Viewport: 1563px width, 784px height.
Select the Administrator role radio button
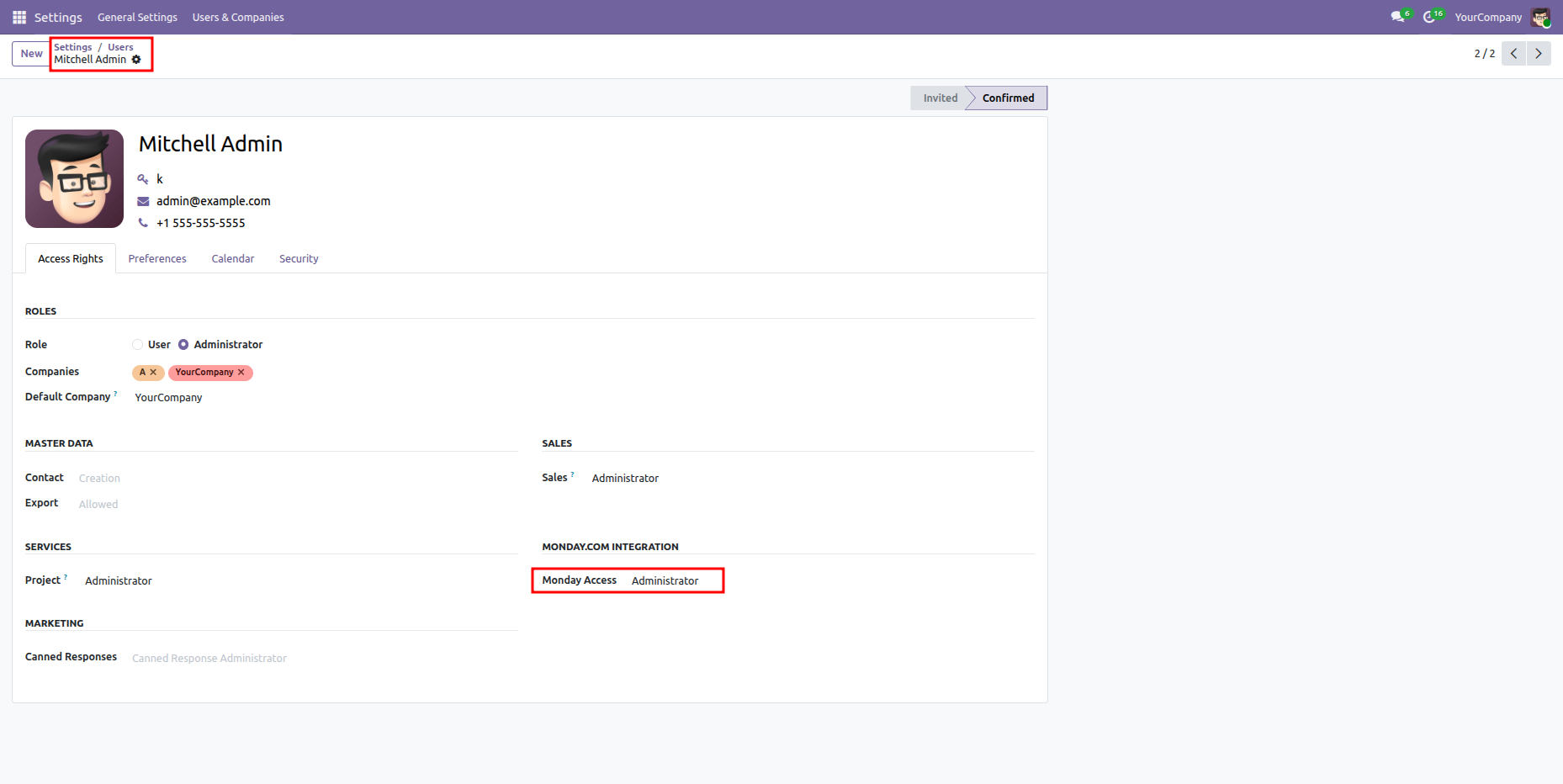click(x=183, y=345)
